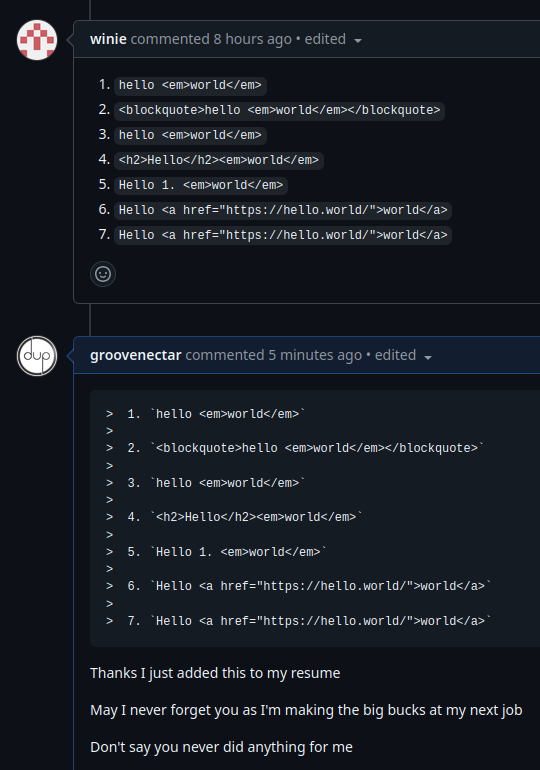Click the 'May I never forget you' paragraph
Viewport: 540px width, 770px height.
coord(306,710)
